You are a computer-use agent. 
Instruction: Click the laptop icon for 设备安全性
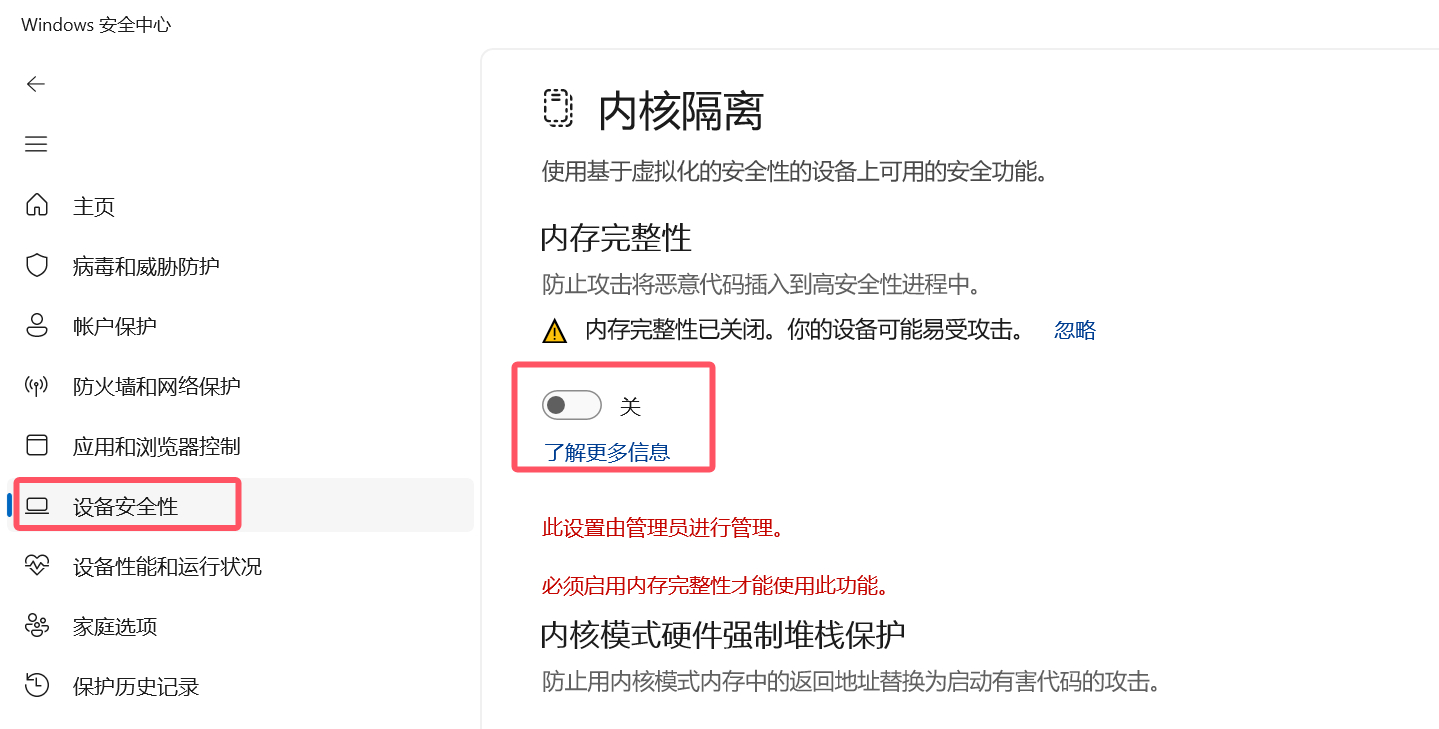37,506
